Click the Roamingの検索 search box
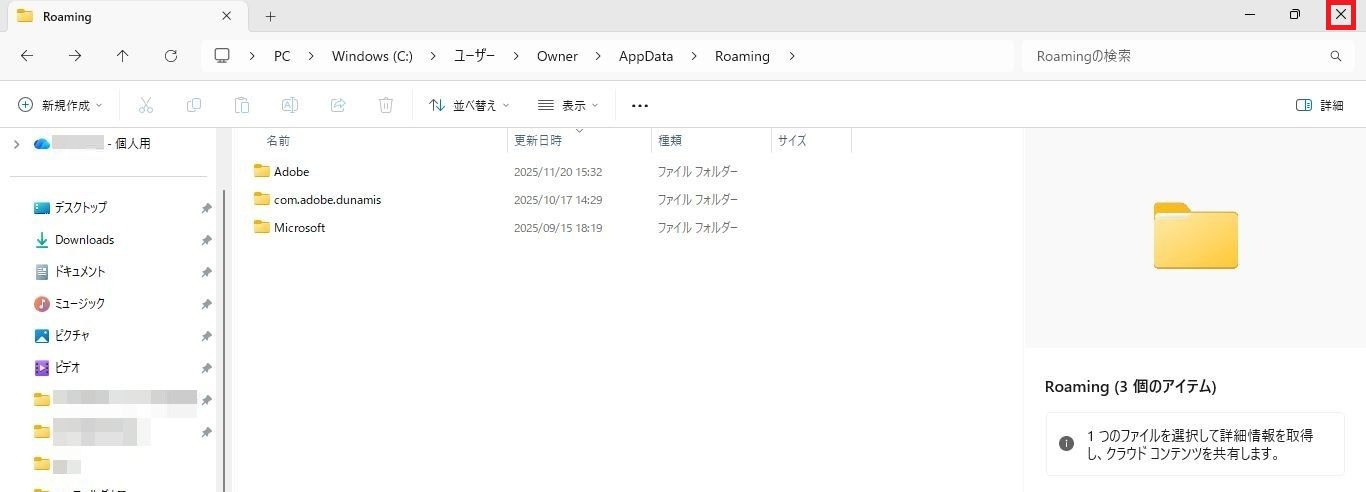The image size is (1366, 492). (x=1175, y=56)
